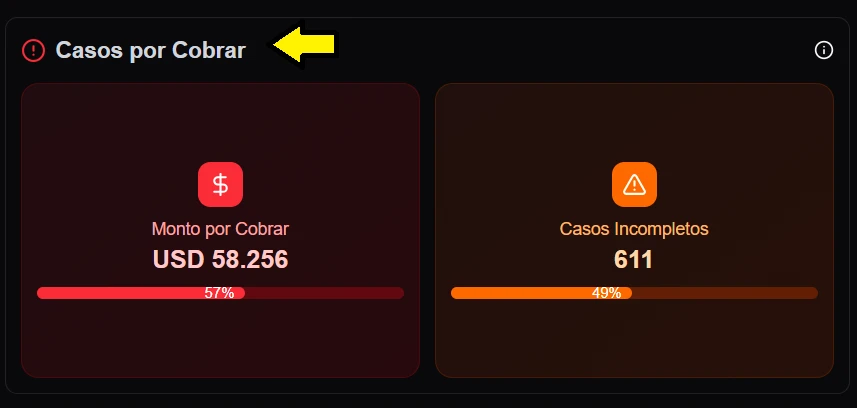Click the yellow arrow pointing at title
Image resolution: width=857 pixels, height=408 pixels.
point(304,44)
